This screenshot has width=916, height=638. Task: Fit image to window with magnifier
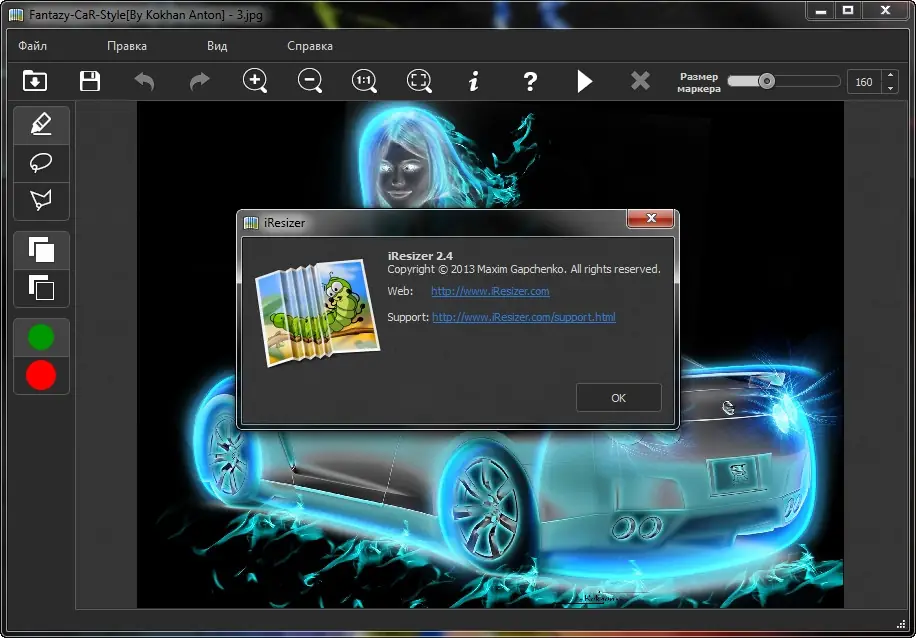[x=419, y=81]
